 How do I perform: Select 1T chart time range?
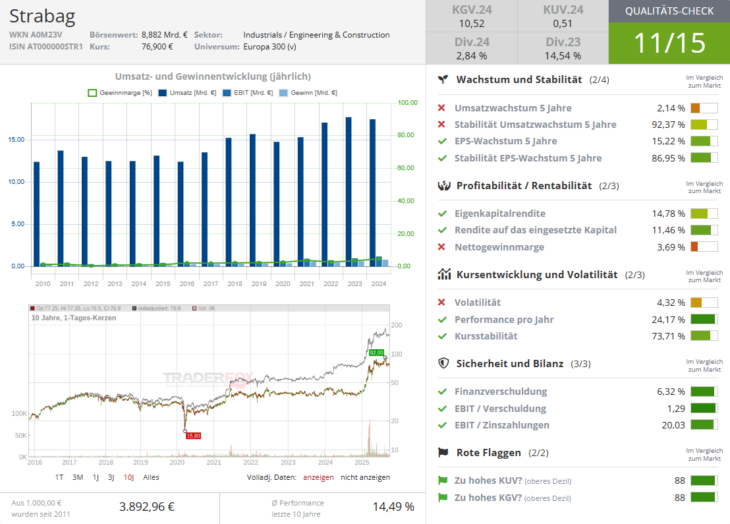59,477
